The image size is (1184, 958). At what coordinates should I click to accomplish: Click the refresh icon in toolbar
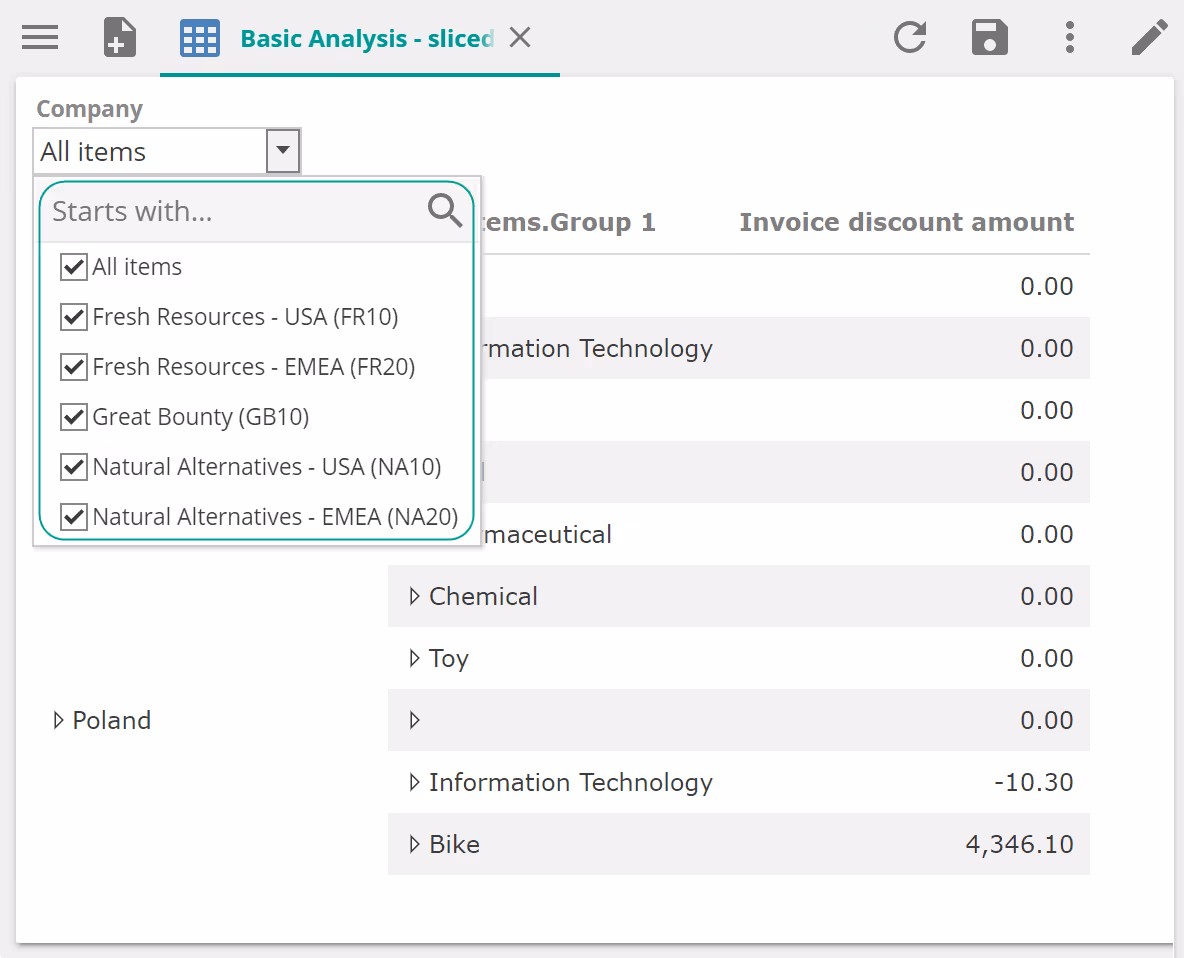[910, 38]
